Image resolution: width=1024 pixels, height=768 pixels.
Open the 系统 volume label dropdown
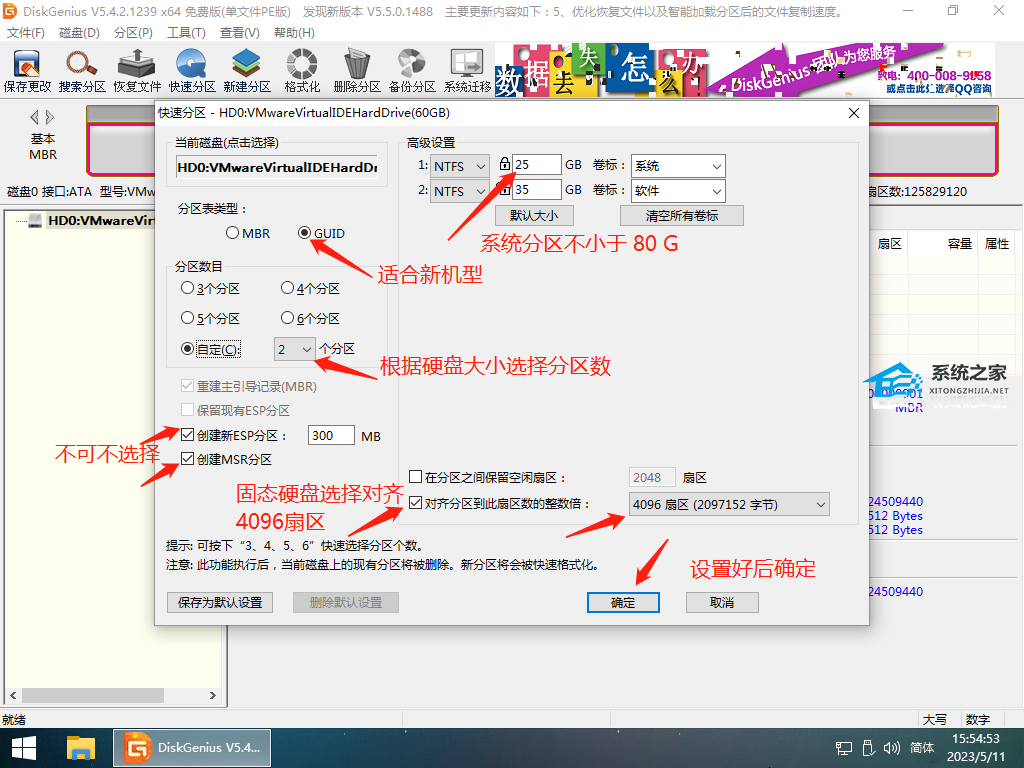pos(678,166)
